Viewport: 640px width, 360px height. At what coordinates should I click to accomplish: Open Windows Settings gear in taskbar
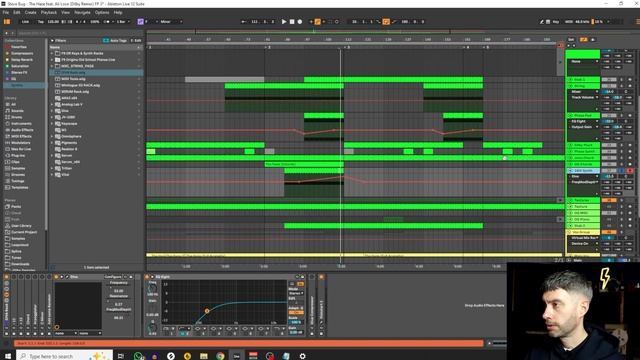(x=302, y=356)
